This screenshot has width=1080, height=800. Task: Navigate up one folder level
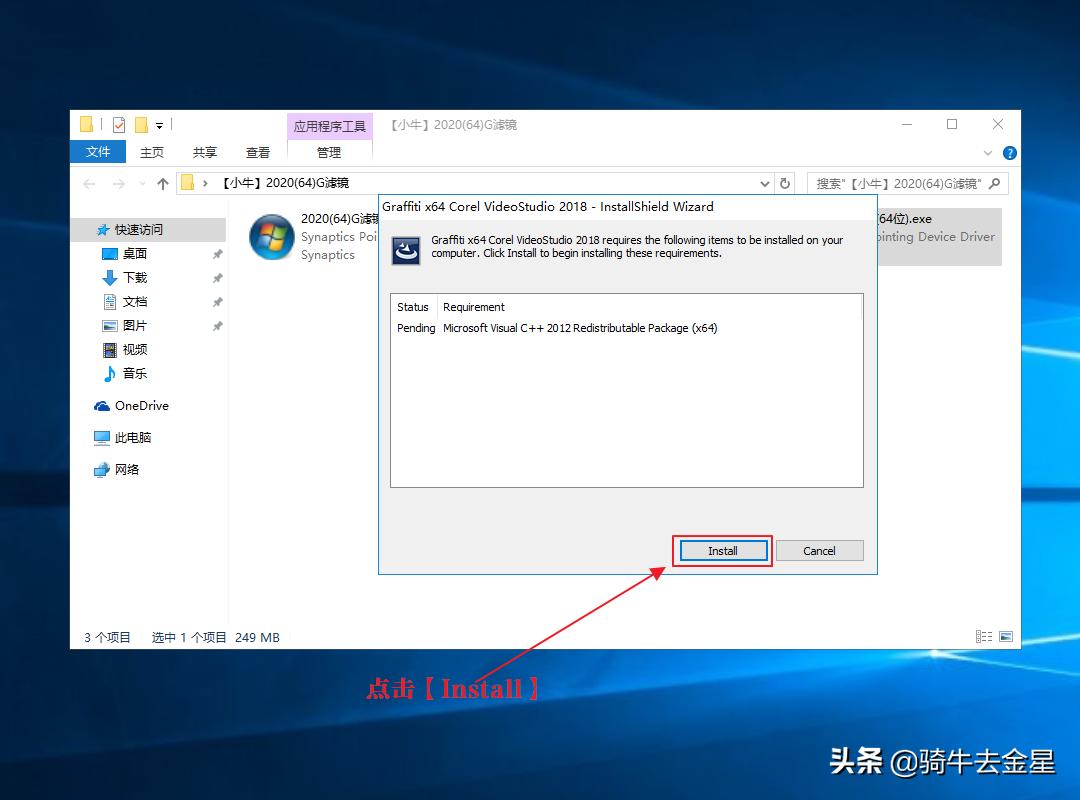[163, 183]
